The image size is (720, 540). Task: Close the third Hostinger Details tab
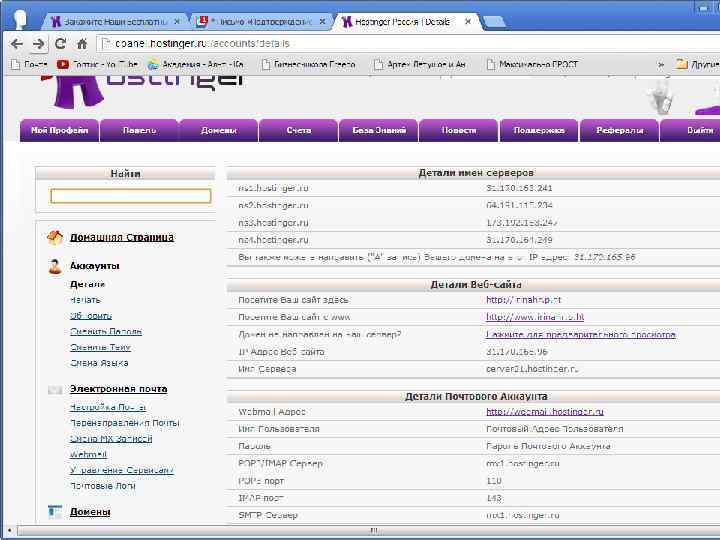(x=467, y=22)
